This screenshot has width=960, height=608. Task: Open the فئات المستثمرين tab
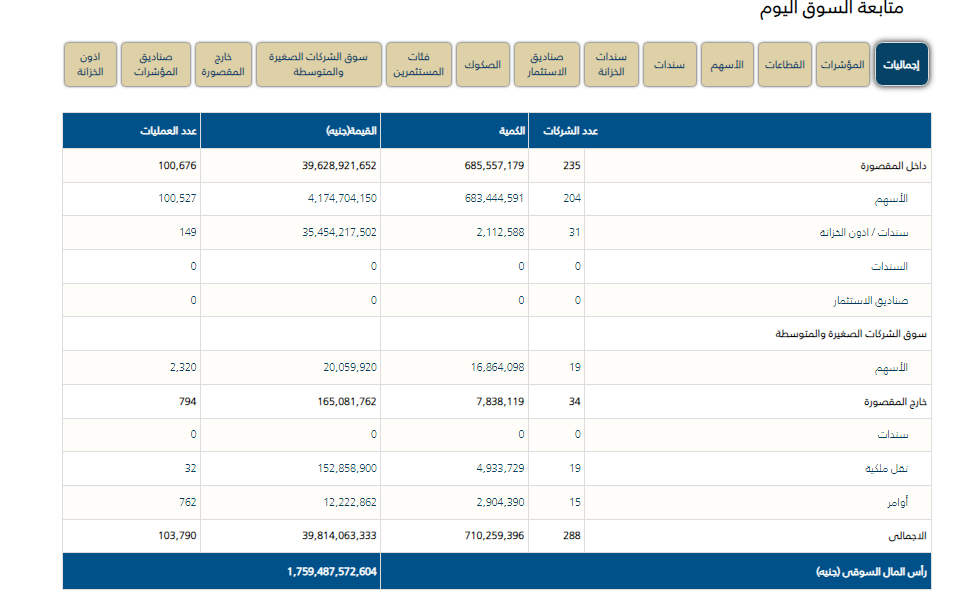[419, 65]
